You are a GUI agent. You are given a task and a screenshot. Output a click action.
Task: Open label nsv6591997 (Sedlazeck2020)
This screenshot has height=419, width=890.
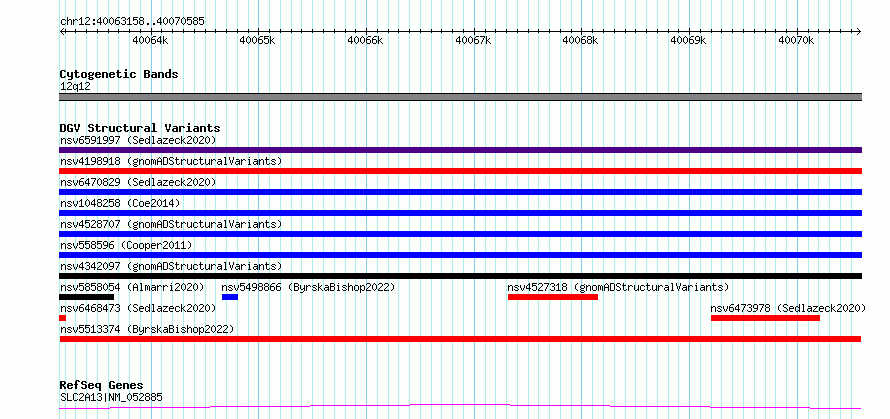pyautogui.click(x=138, y=140)
